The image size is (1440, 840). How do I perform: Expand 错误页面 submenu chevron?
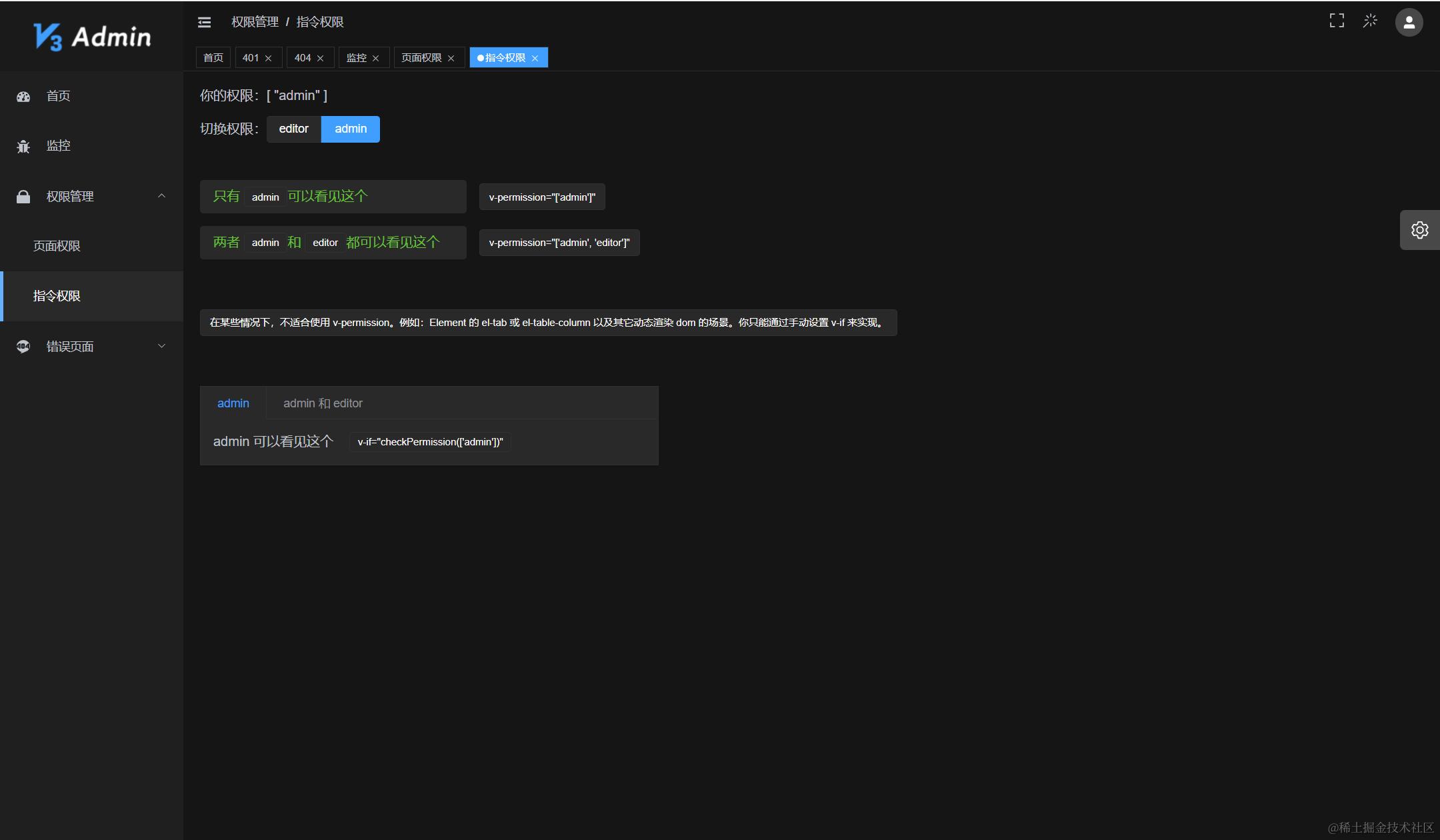(161, 346)
